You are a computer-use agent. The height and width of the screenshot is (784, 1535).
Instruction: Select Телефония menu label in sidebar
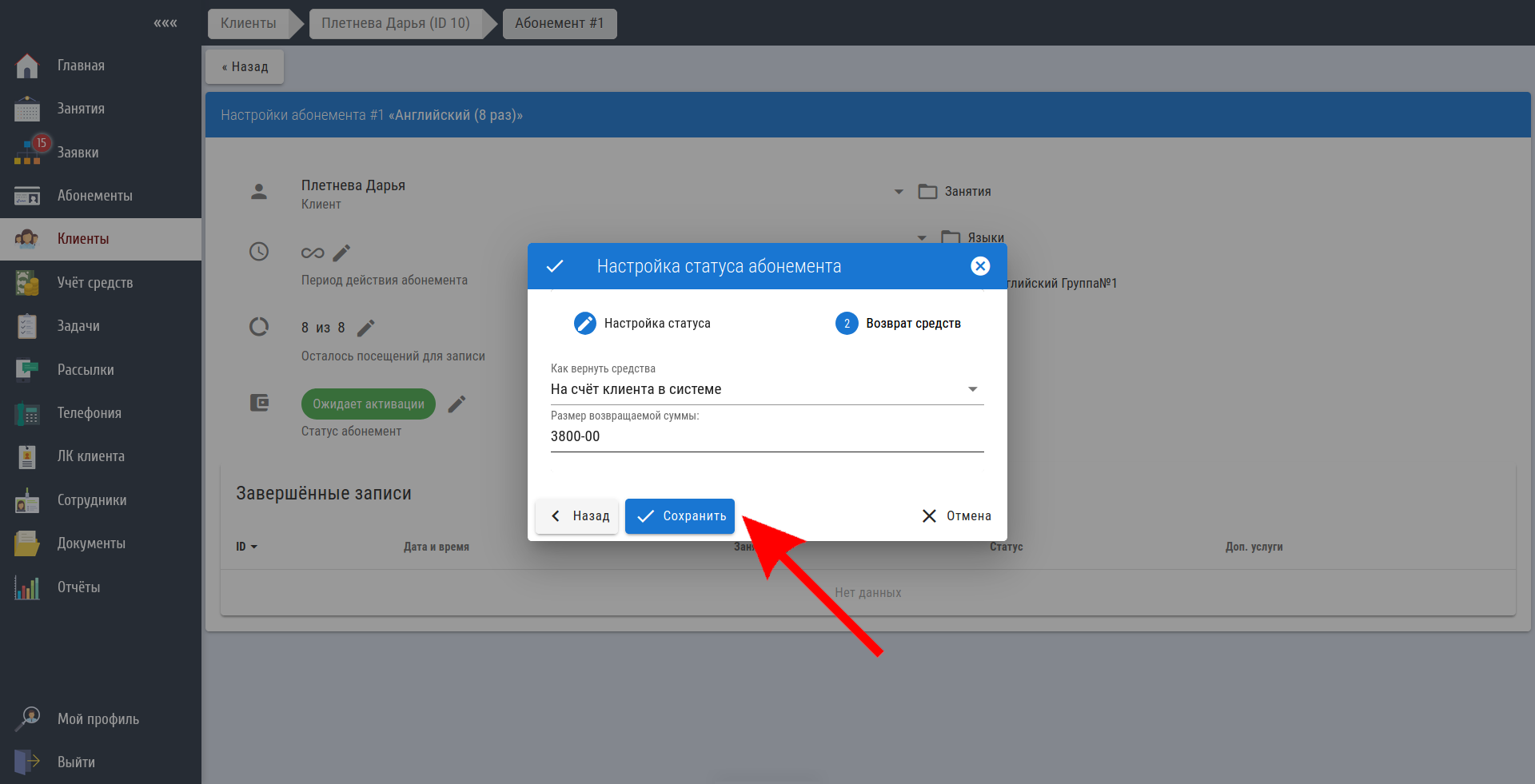coord(90,413)
